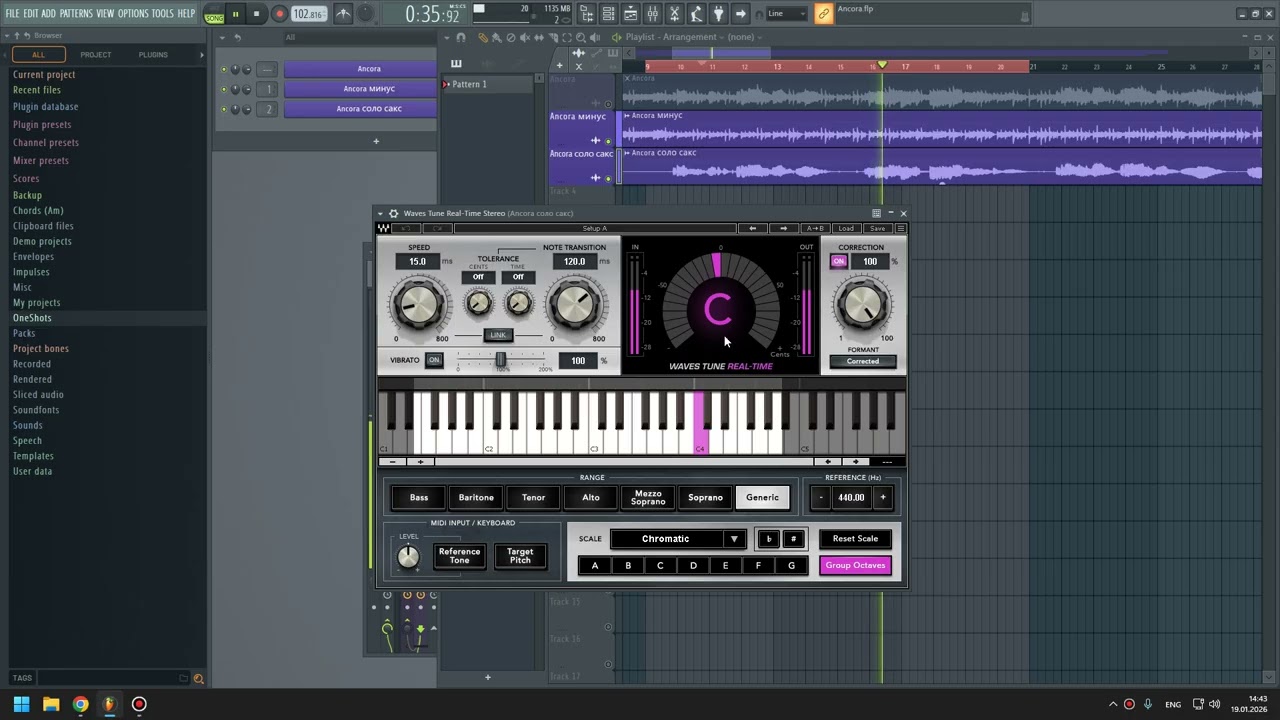Viewport: 1280px width, 720px height.
Task: Toggle the Tolerance LINK button
Action: (x=498, y=335)
